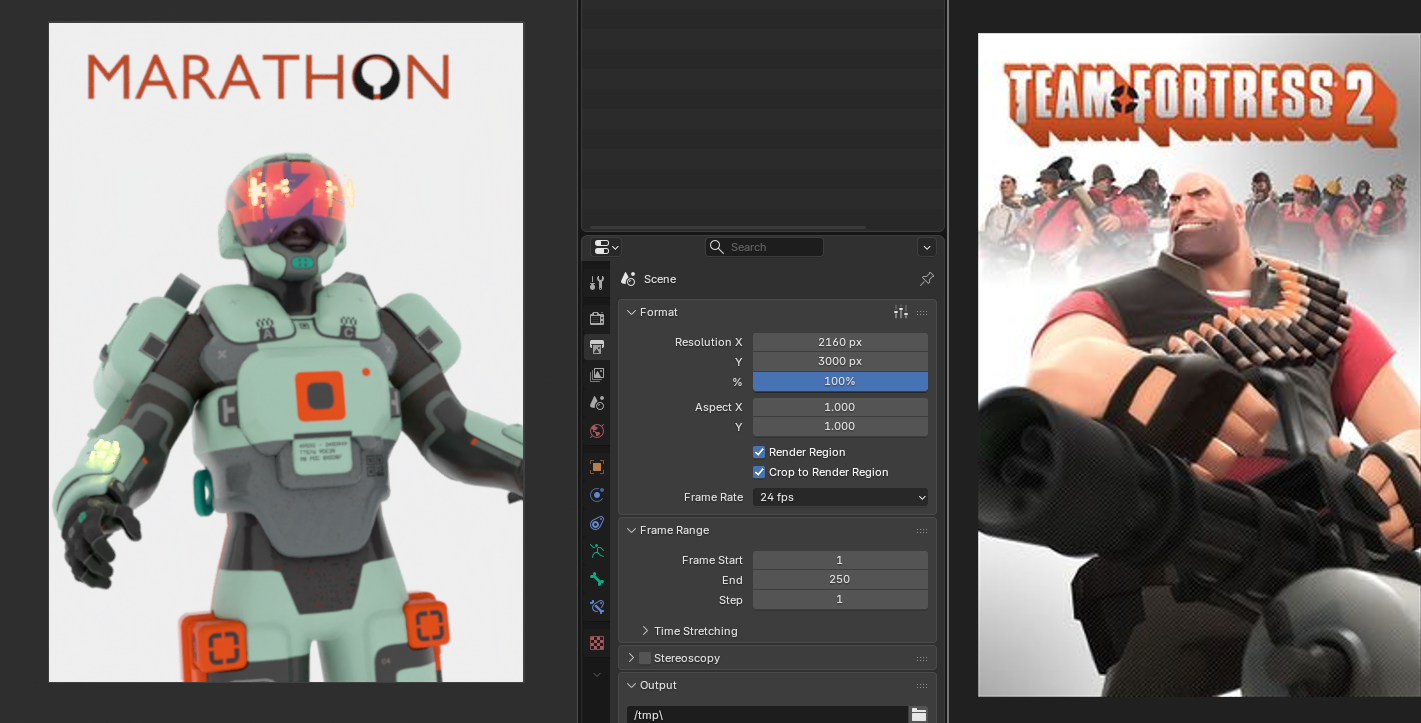Click the "Frame Start" label
1421x723 pixels.
pyautogui.click(x=712, y=560)
